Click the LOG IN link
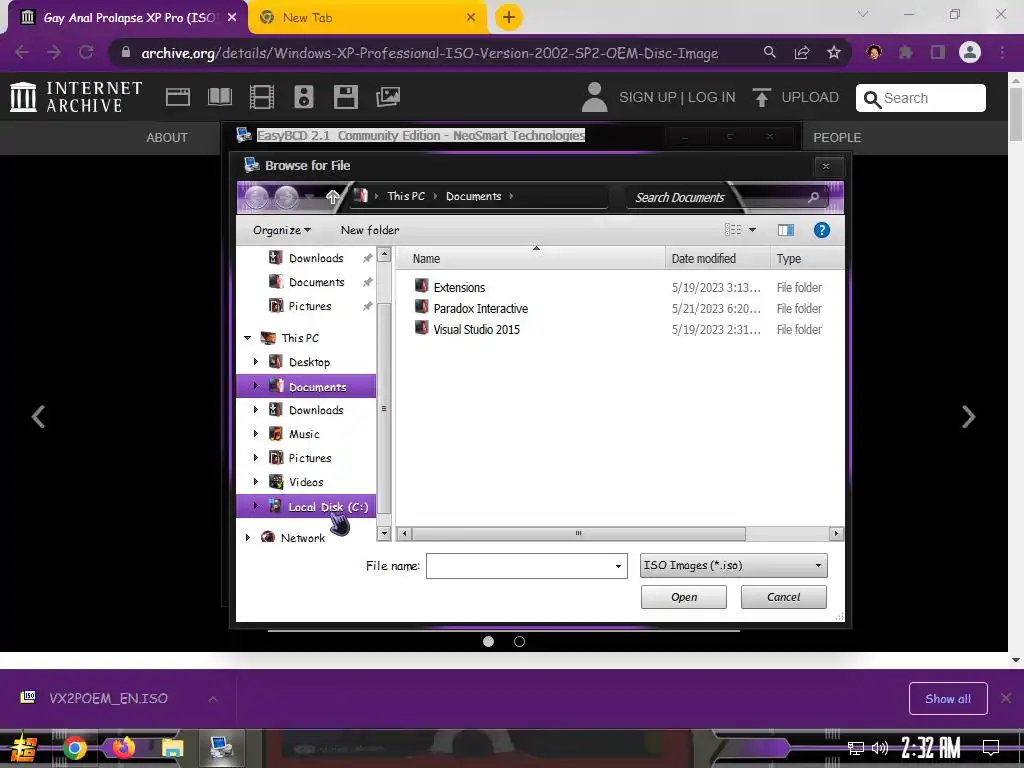 click(x=711, y=97)
